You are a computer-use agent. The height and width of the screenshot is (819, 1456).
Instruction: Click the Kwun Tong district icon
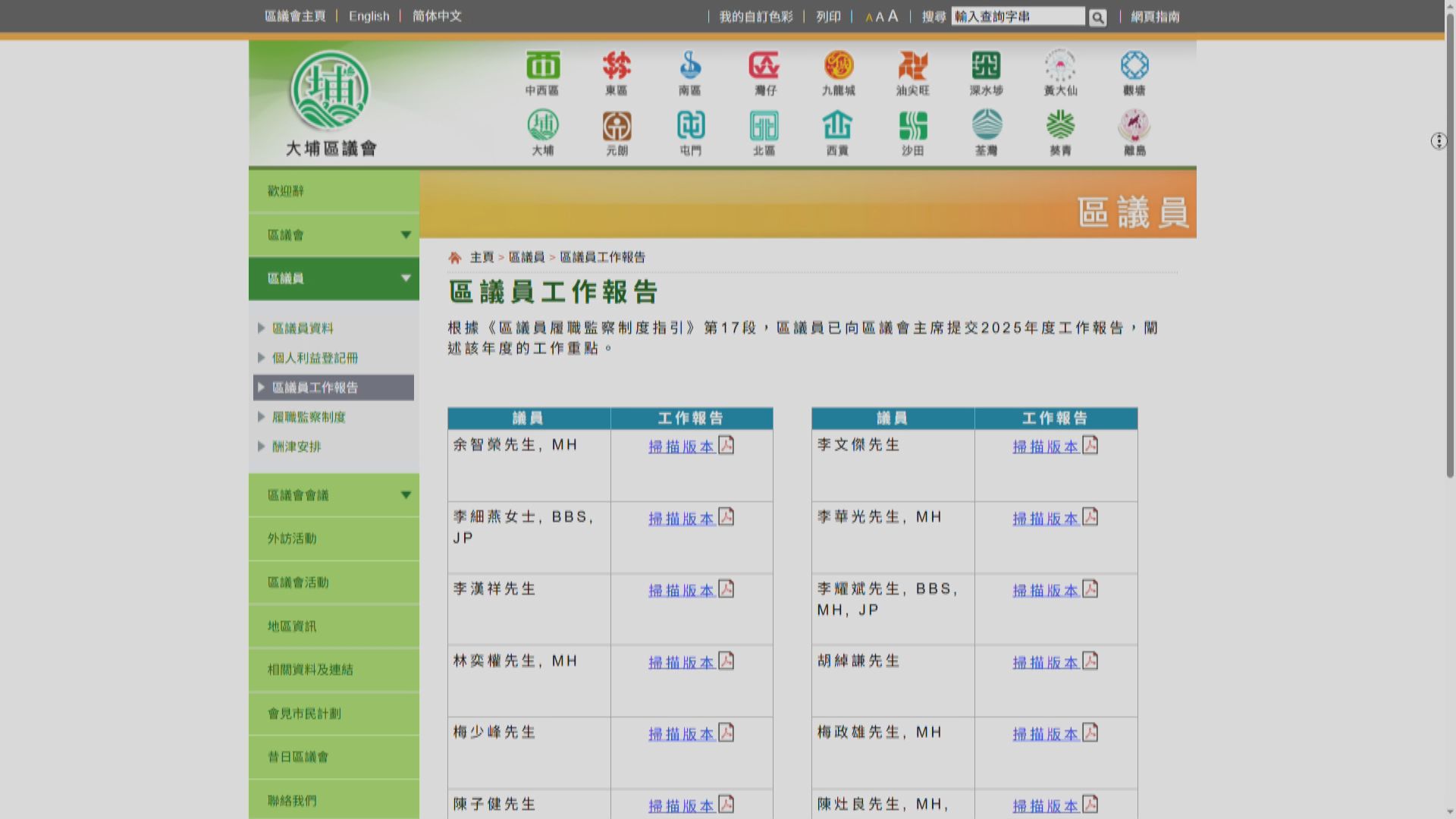point(1134,67)
